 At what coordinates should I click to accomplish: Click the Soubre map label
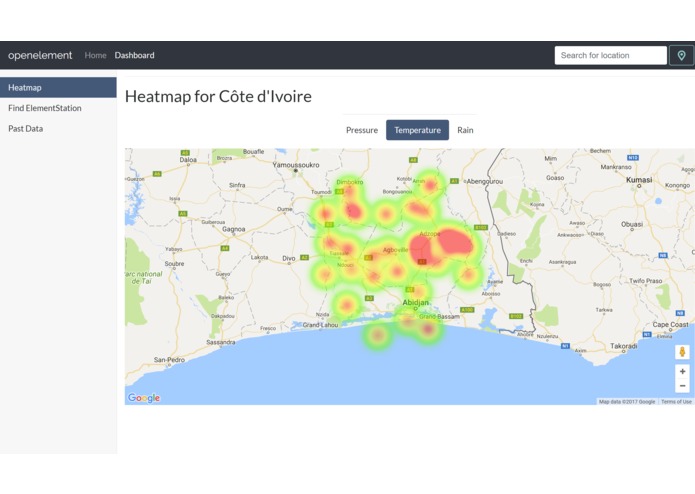[x=174, y=264]
